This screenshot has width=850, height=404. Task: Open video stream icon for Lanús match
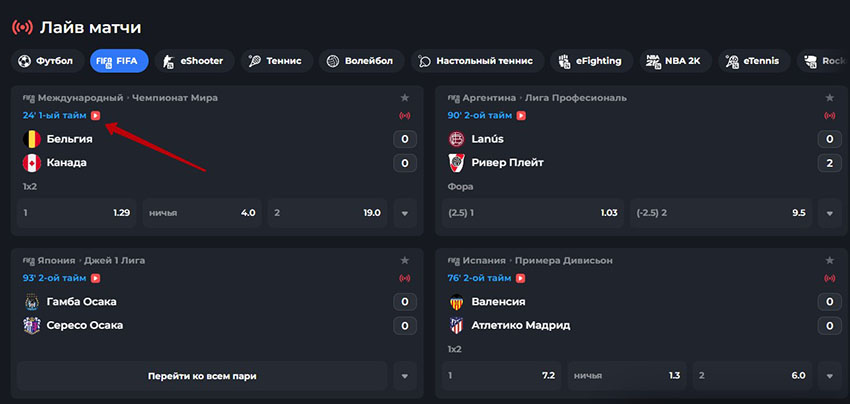[x=521, y=115]
